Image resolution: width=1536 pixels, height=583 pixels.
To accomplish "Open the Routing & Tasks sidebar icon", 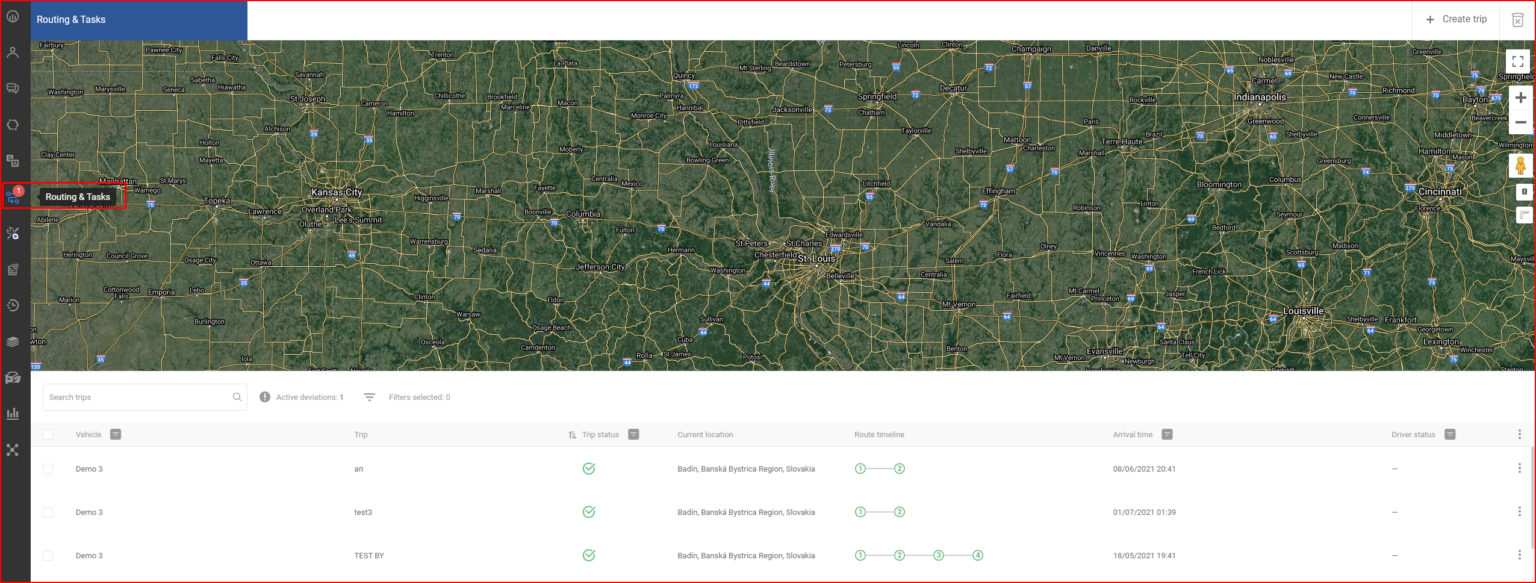I will 13,196.
